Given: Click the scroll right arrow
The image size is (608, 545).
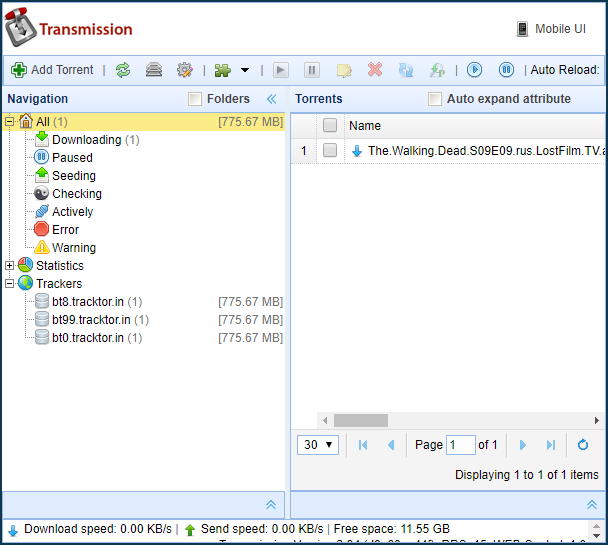Looking at the screenshot, I should [x=597, y=421].
